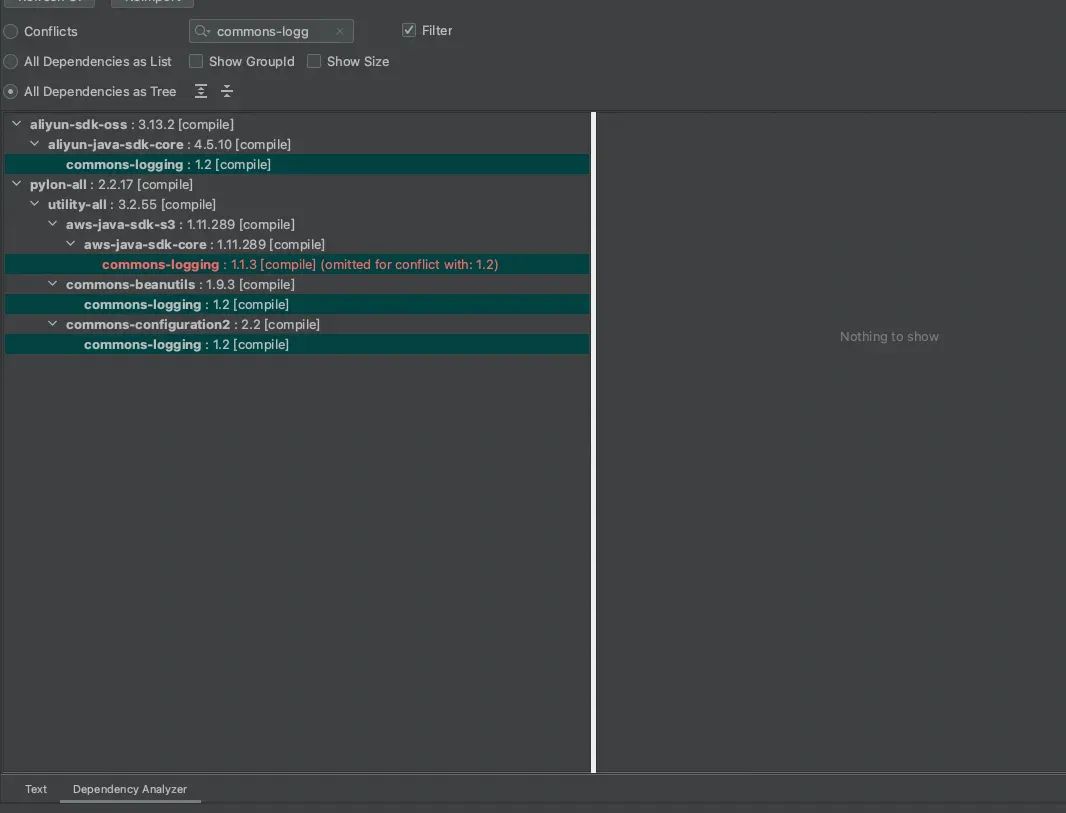
Task: Collapse the aws-java-sdk-s3 node
Action: point(54,224)
